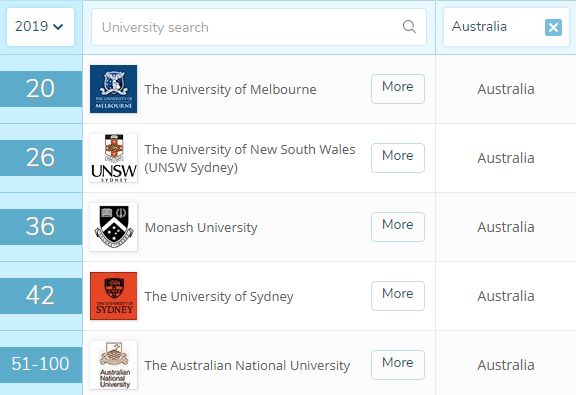Click More for University of Melbourne
This screenshot has height=395, width=576.
click(x=398, y=89)
